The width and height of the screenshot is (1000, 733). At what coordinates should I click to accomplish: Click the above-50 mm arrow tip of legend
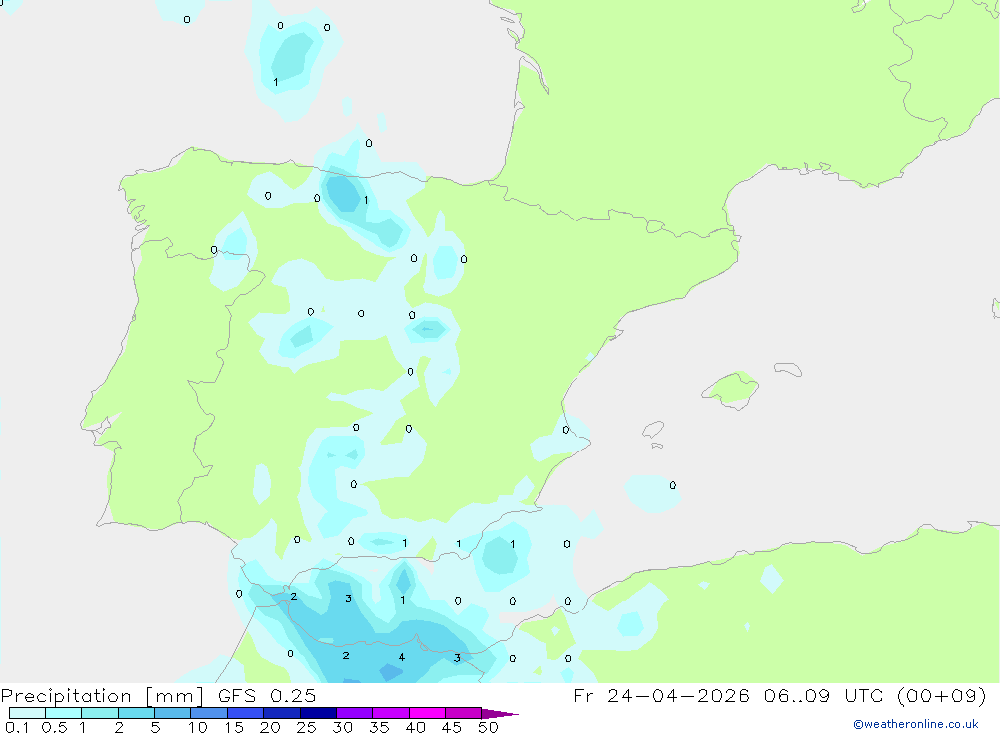pos(499,714)
